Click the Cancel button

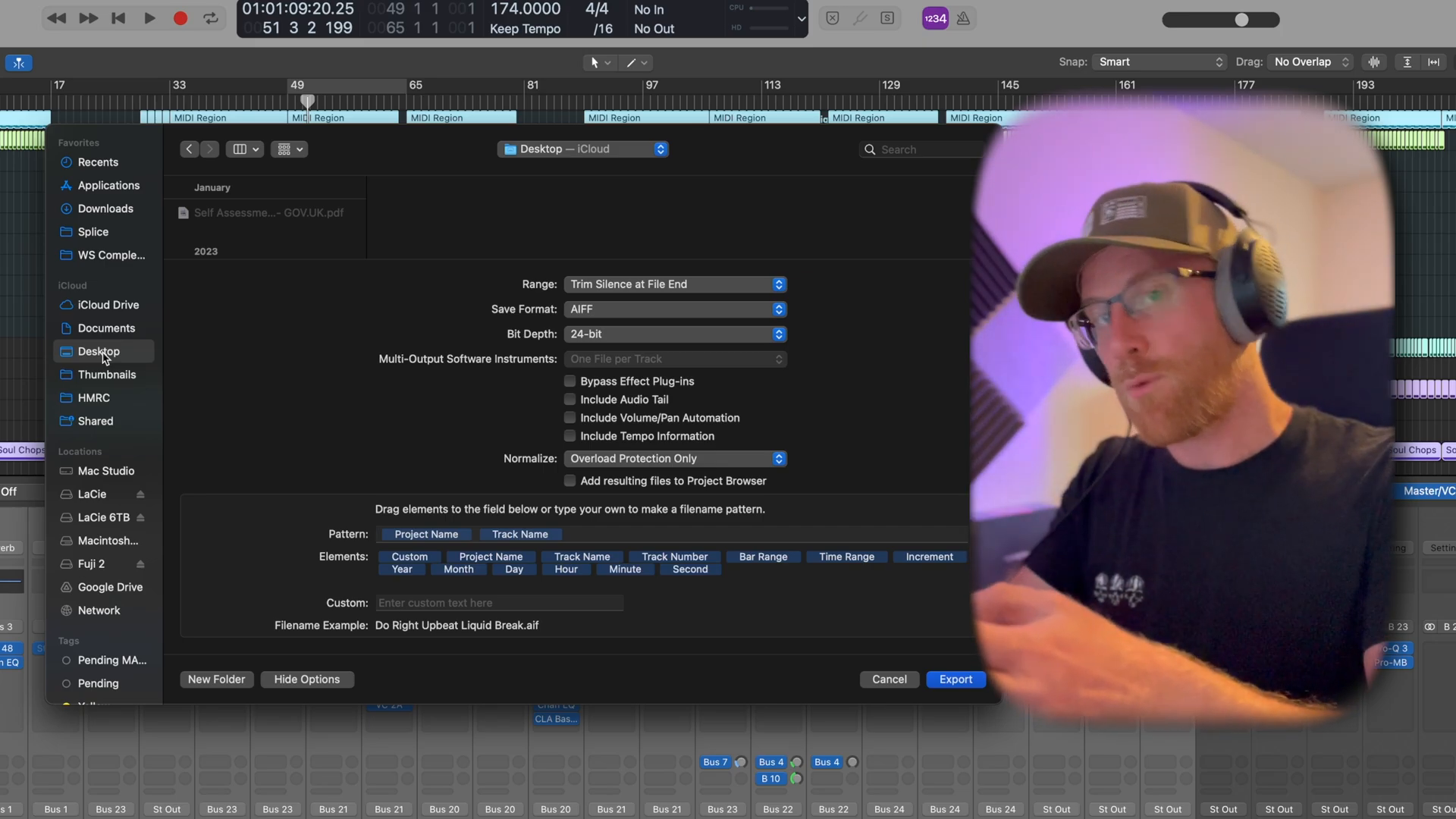click(x=889, y=679)
